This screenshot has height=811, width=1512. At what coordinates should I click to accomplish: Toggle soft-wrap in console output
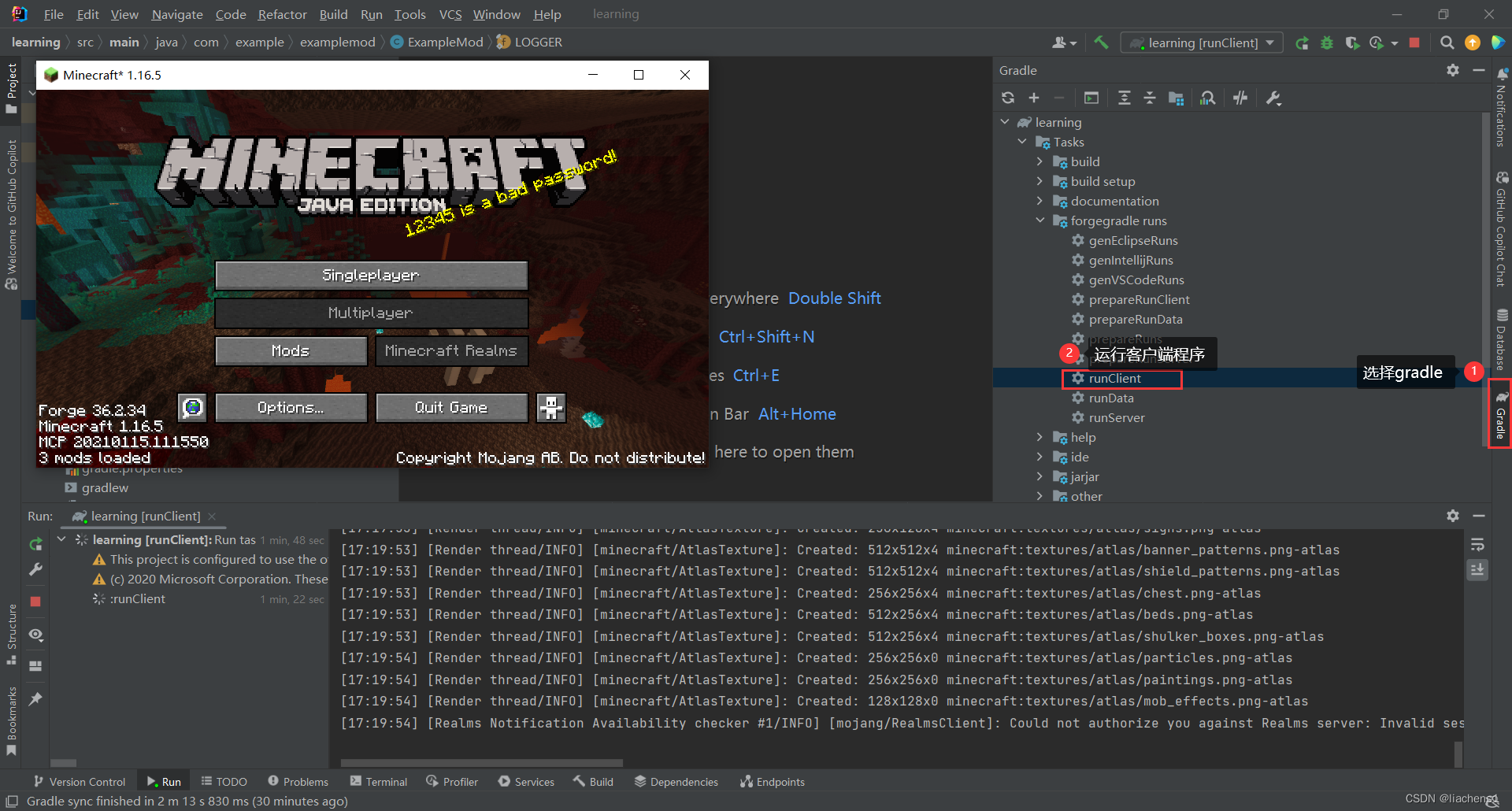(x=1477, y=544)
